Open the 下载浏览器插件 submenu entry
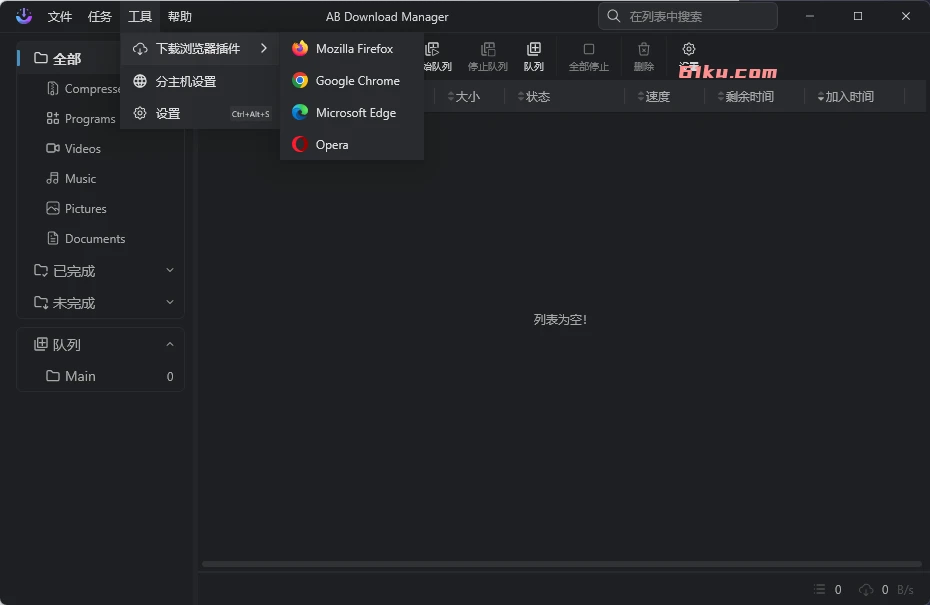The height and width of the screenshot is (605, 930). pos(200,49)
